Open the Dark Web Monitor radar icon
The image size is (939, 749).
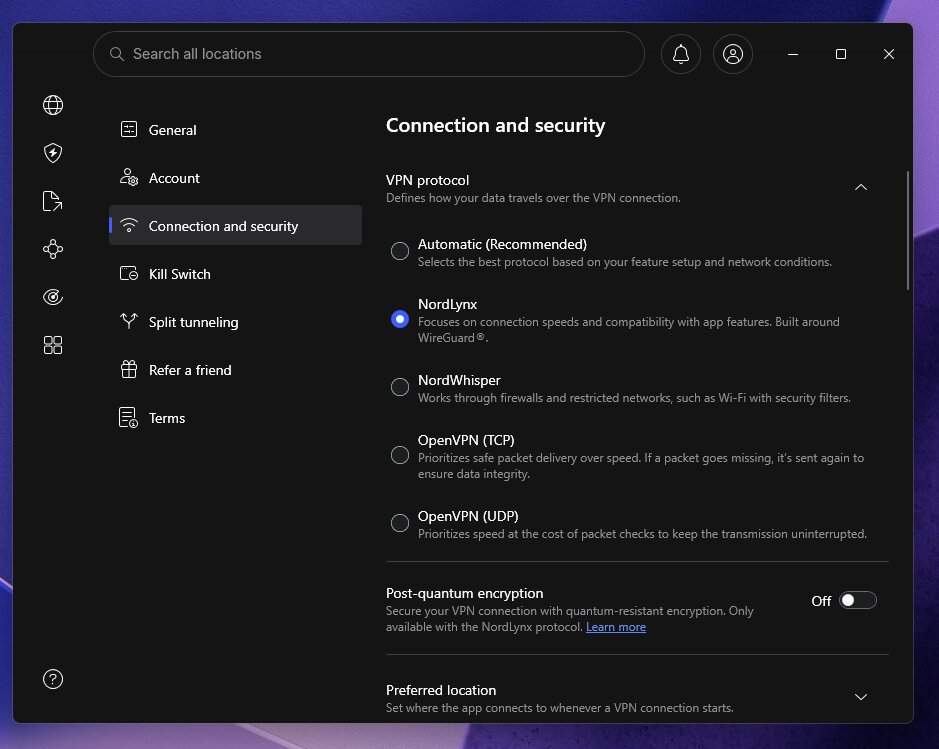click(x=53, y=297)
